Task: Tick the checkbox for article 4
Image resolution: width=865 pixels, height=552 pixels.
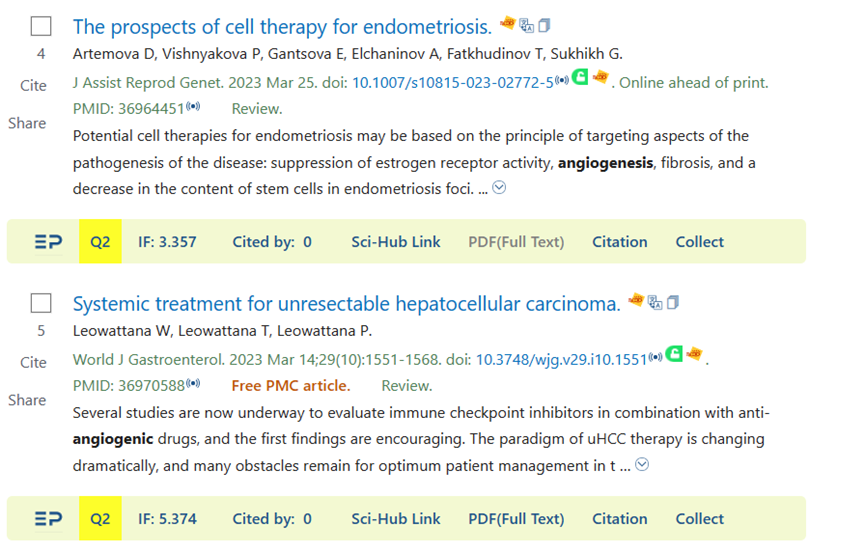Action: [41, 26]
